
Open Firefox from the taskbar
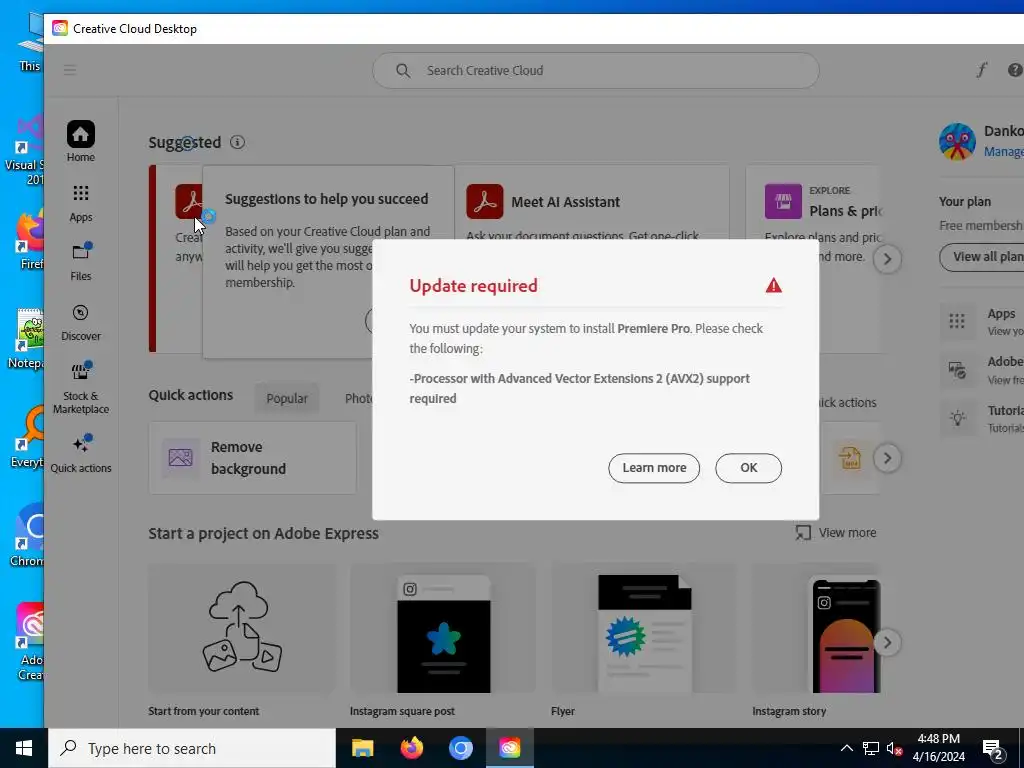tap(411, 748)
